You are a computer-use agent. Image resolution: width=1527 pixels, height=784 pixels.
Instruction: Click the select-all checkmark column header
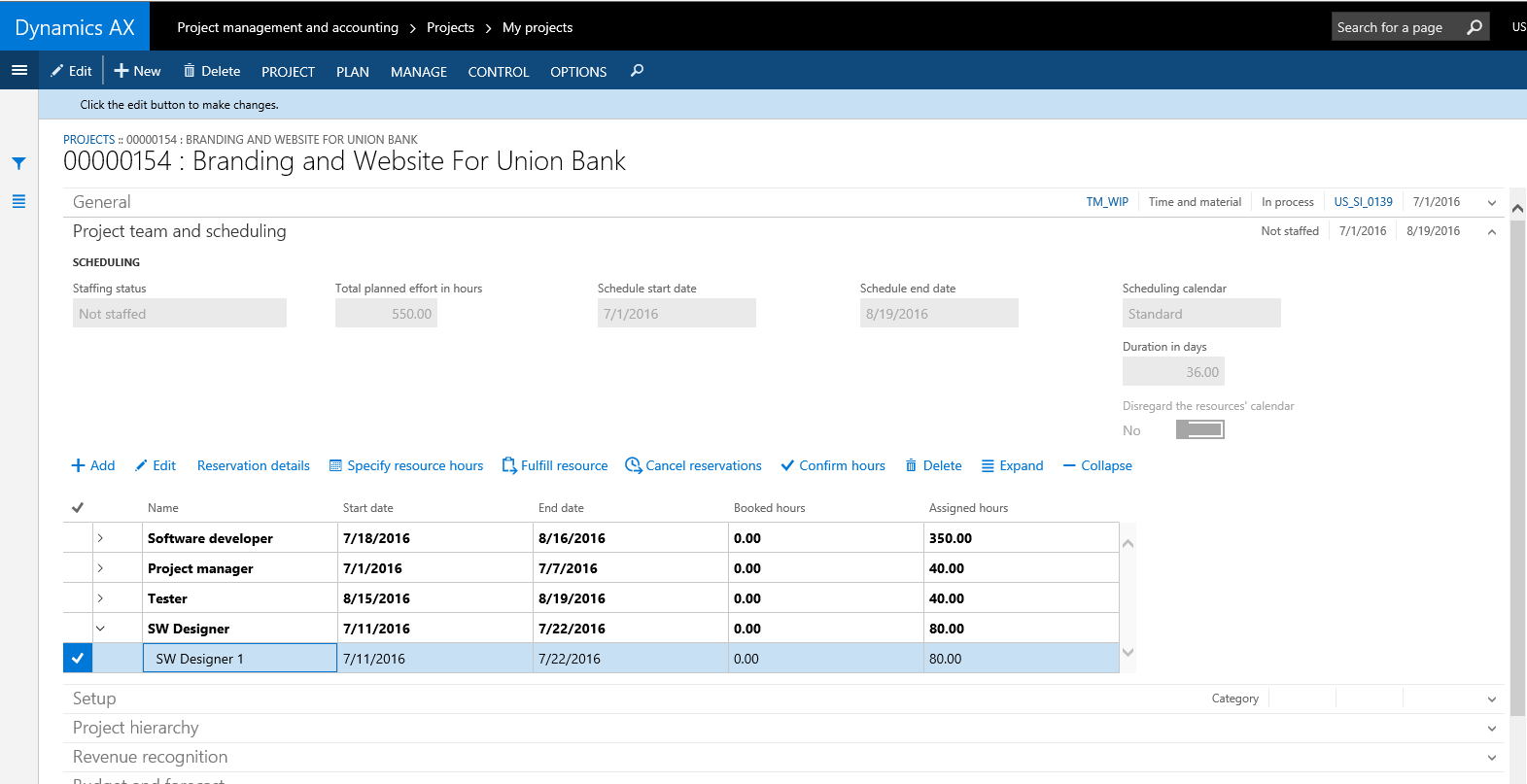[x=78, y=507]
